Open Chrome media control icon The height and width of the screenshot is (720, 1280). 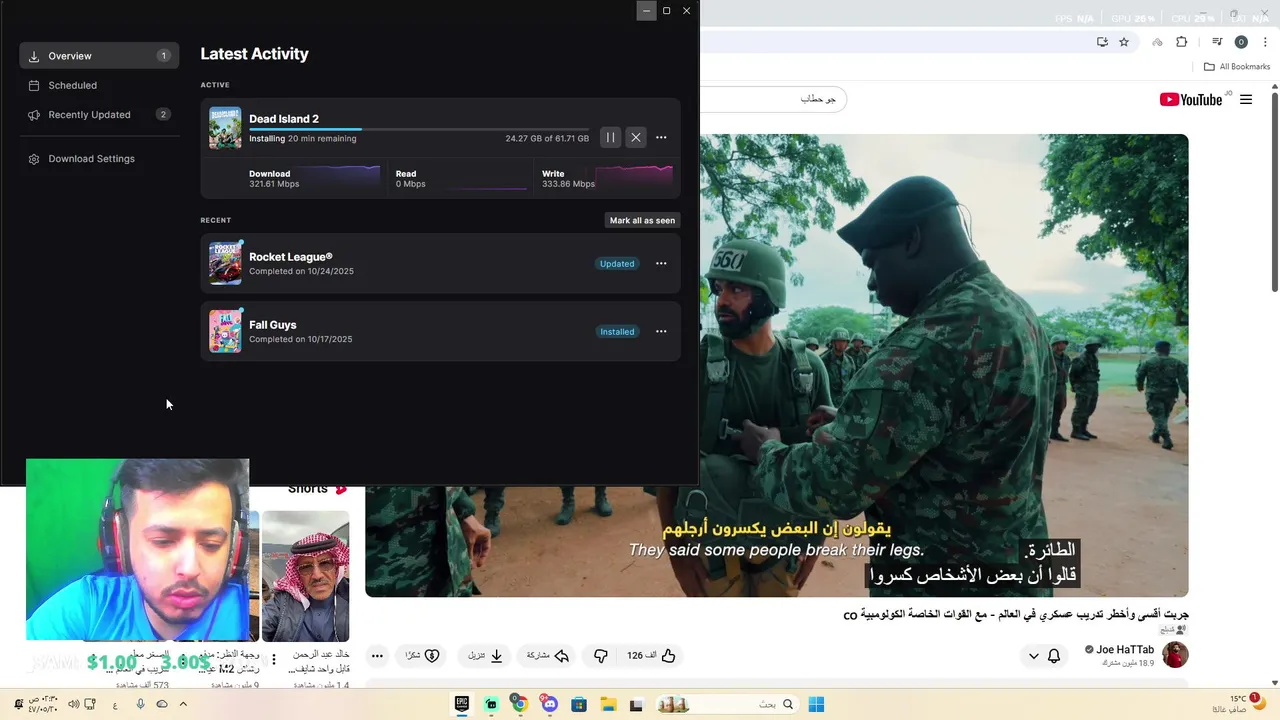click(x=1217, y=42)
